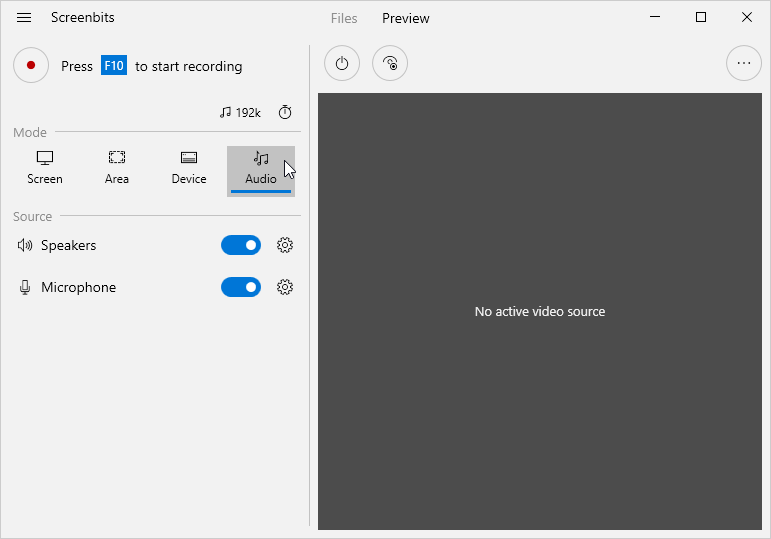Click the preview power button

(x=342, y=63)
